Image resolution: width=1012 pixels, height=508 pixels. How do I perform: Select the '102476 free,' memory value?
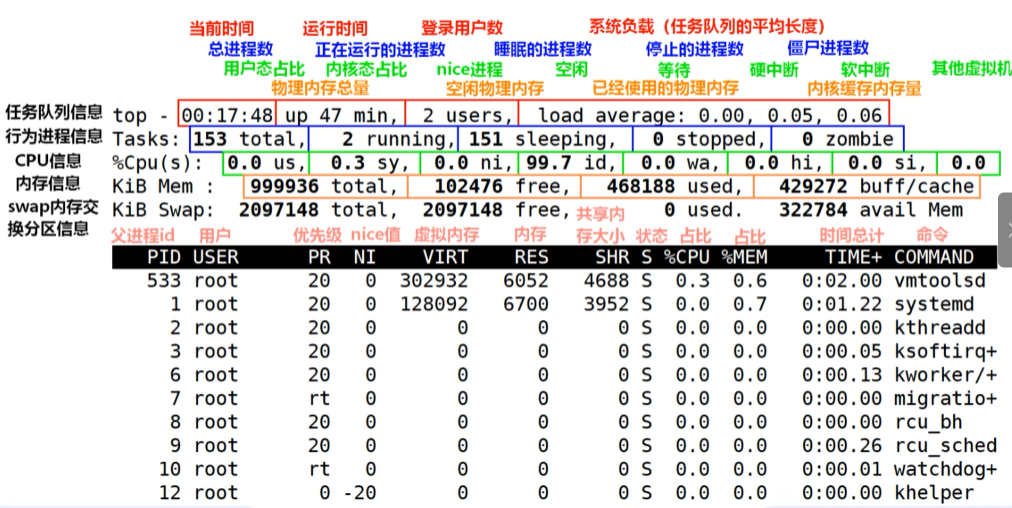coord(503,187)
